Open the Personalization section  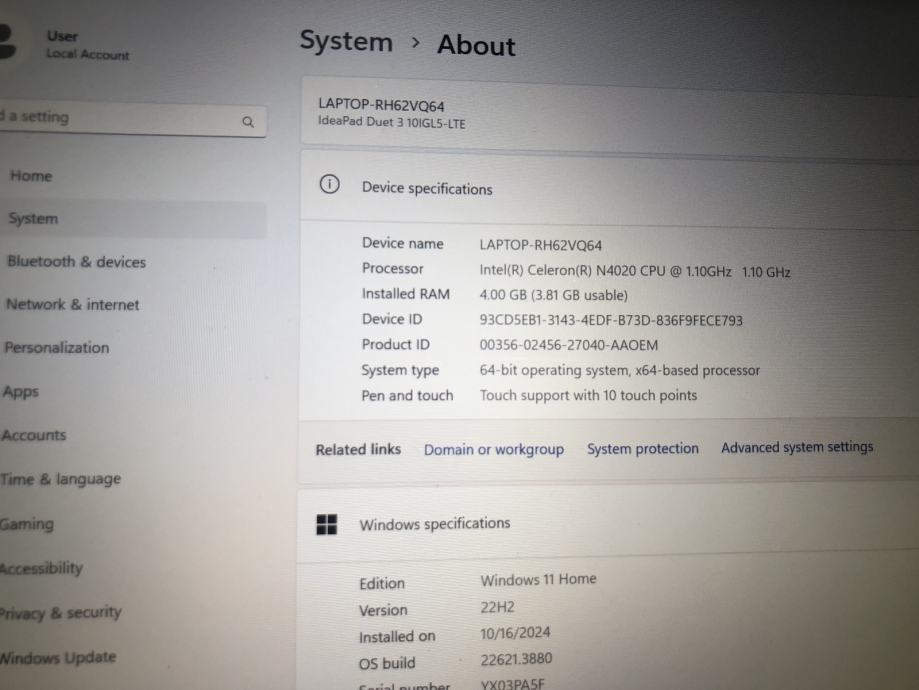(x=56, y=348)
